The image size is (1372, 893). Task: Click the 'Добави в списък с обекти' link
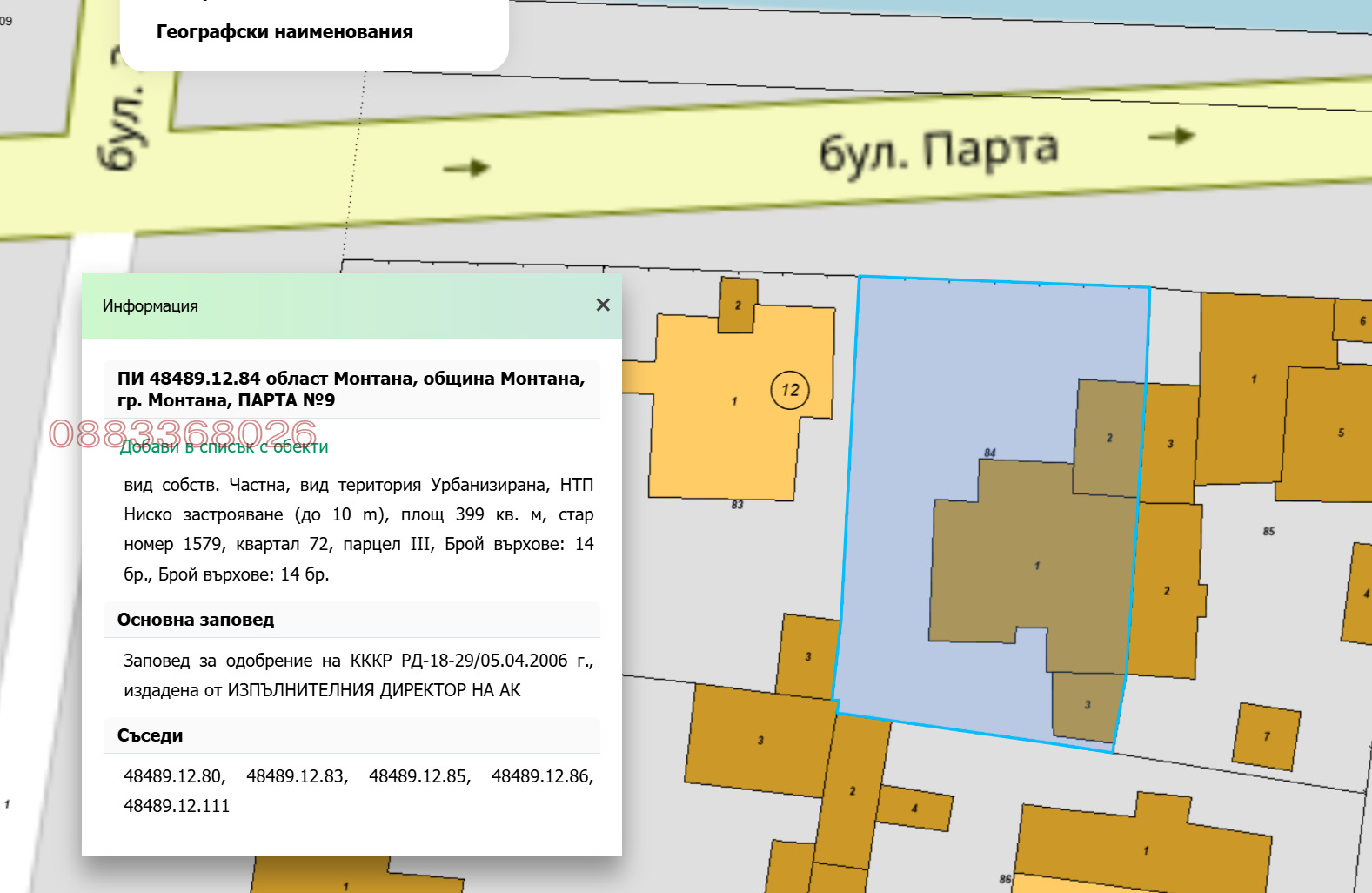tap(224, 446)
